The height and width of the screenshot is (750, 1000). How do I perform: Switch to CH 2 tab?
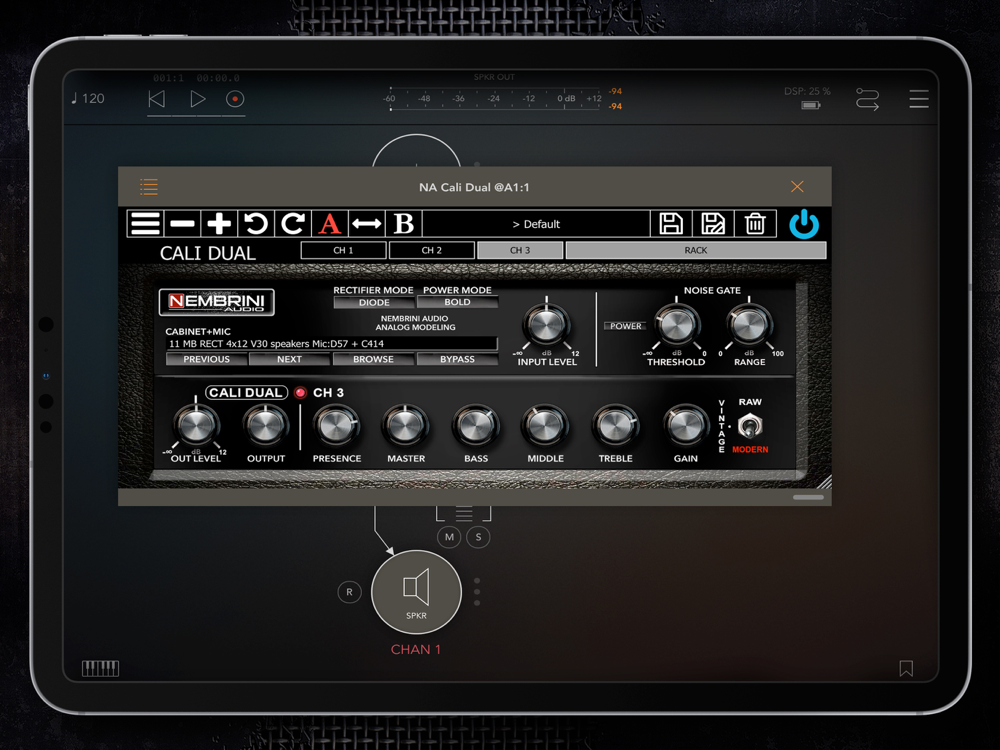(432, 250)
